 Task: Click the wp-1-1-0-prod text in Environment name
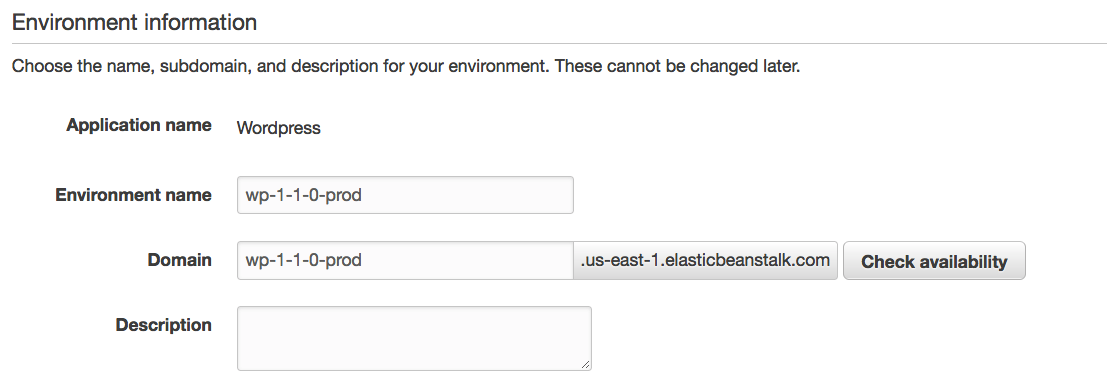coord(304,195)
